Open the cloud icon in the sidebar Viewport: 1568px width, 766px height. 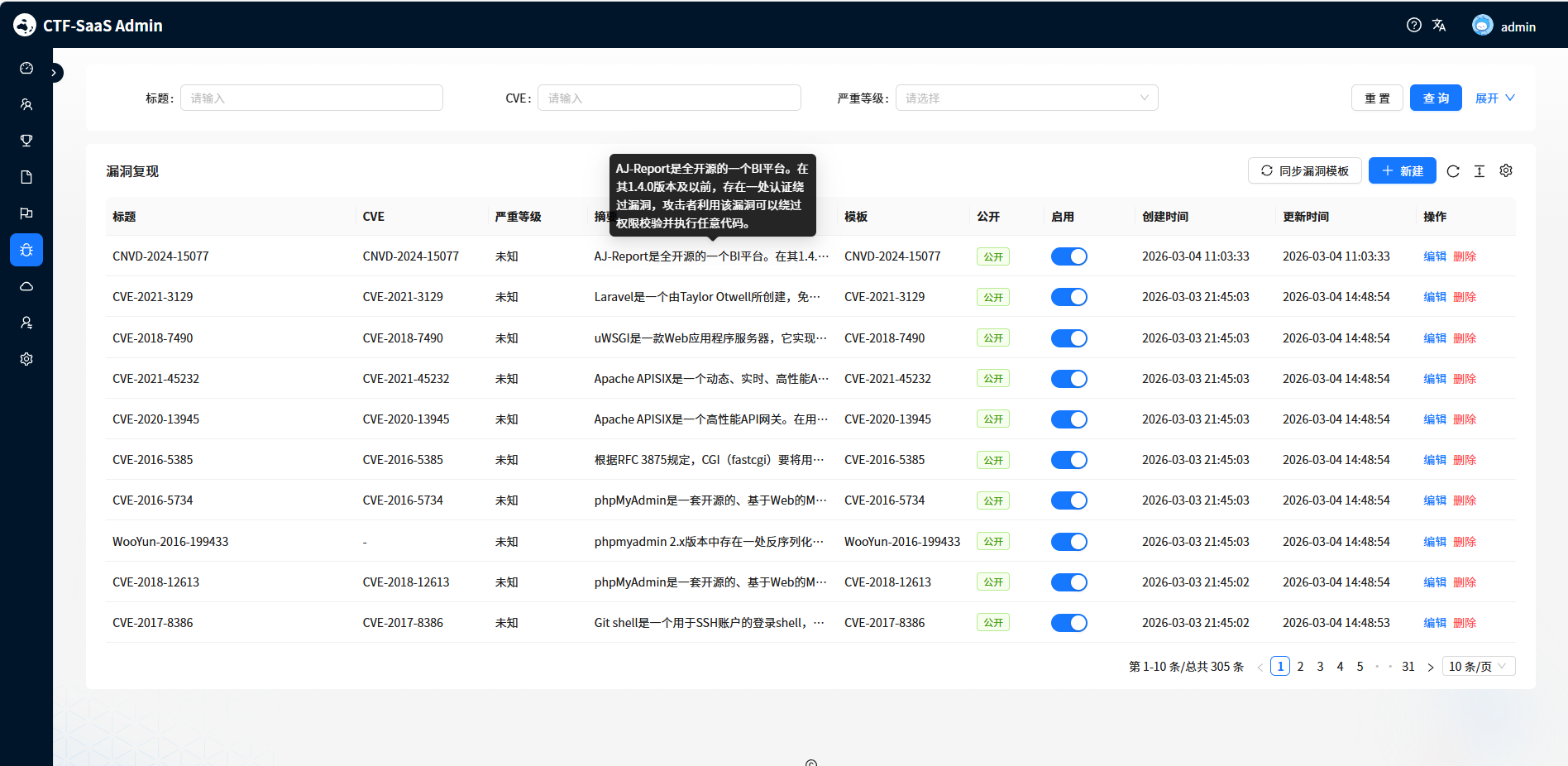[26, 286]
